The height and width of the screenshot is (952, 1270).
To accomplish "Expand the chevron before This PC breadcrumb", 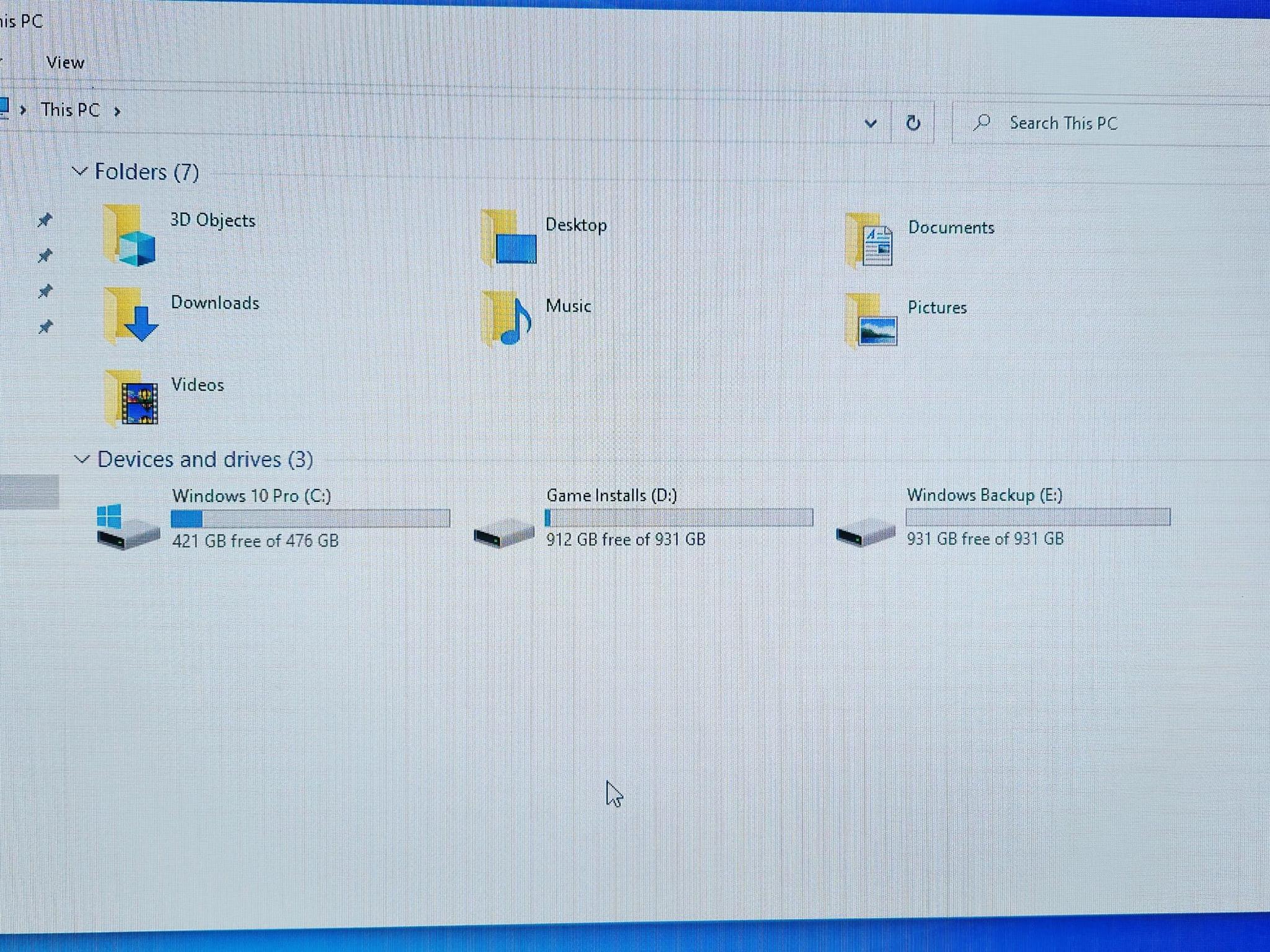I will pos(23,110).
